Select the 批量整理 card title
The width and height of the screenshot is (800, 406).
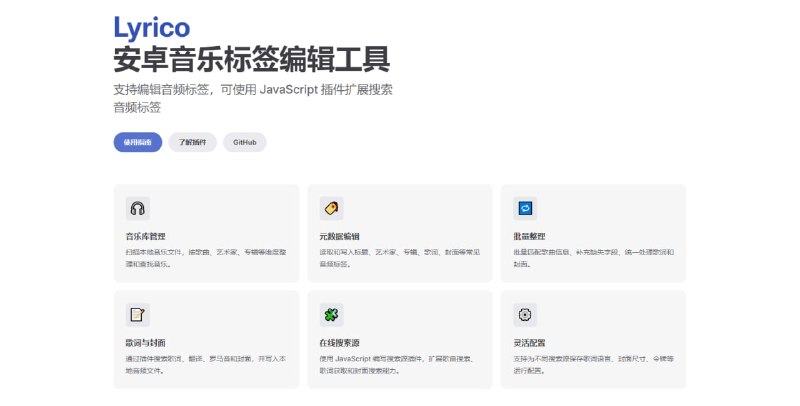coord(529,236)
